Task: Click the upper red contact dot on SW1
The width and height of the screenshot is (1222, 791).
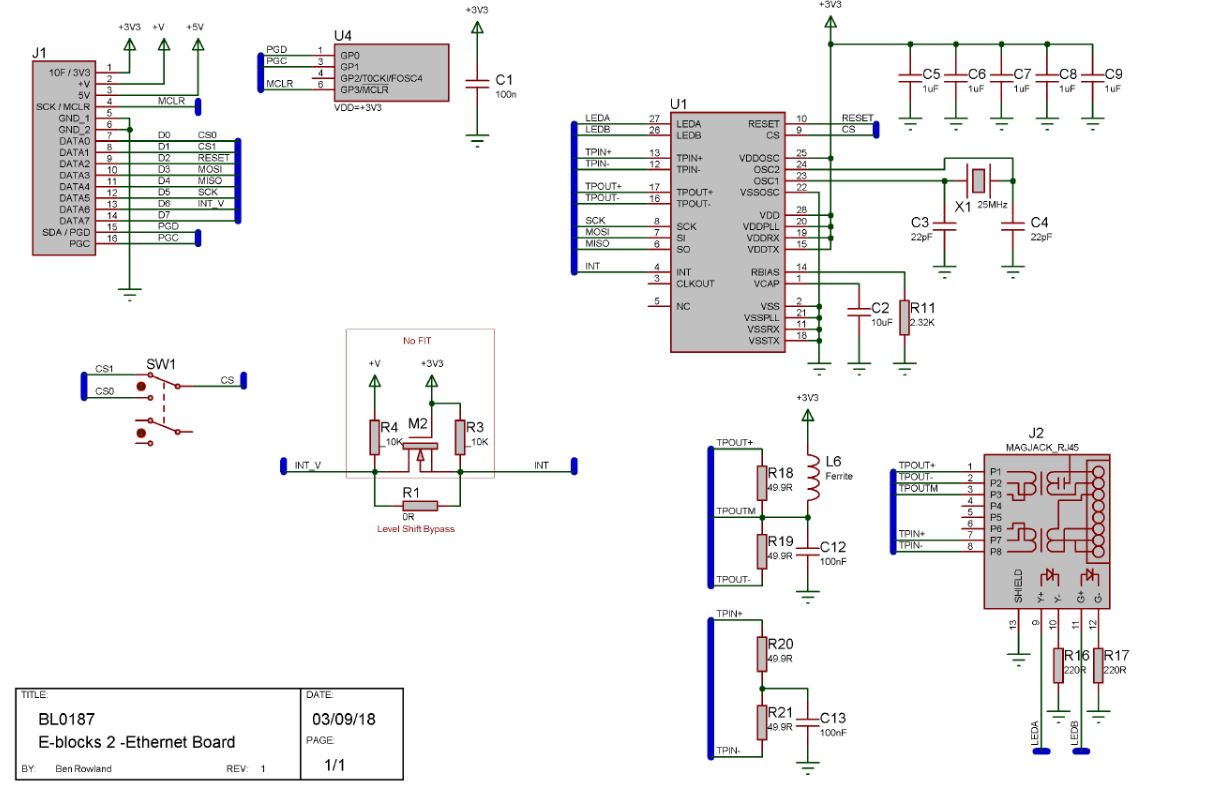Action: (141, 386)
